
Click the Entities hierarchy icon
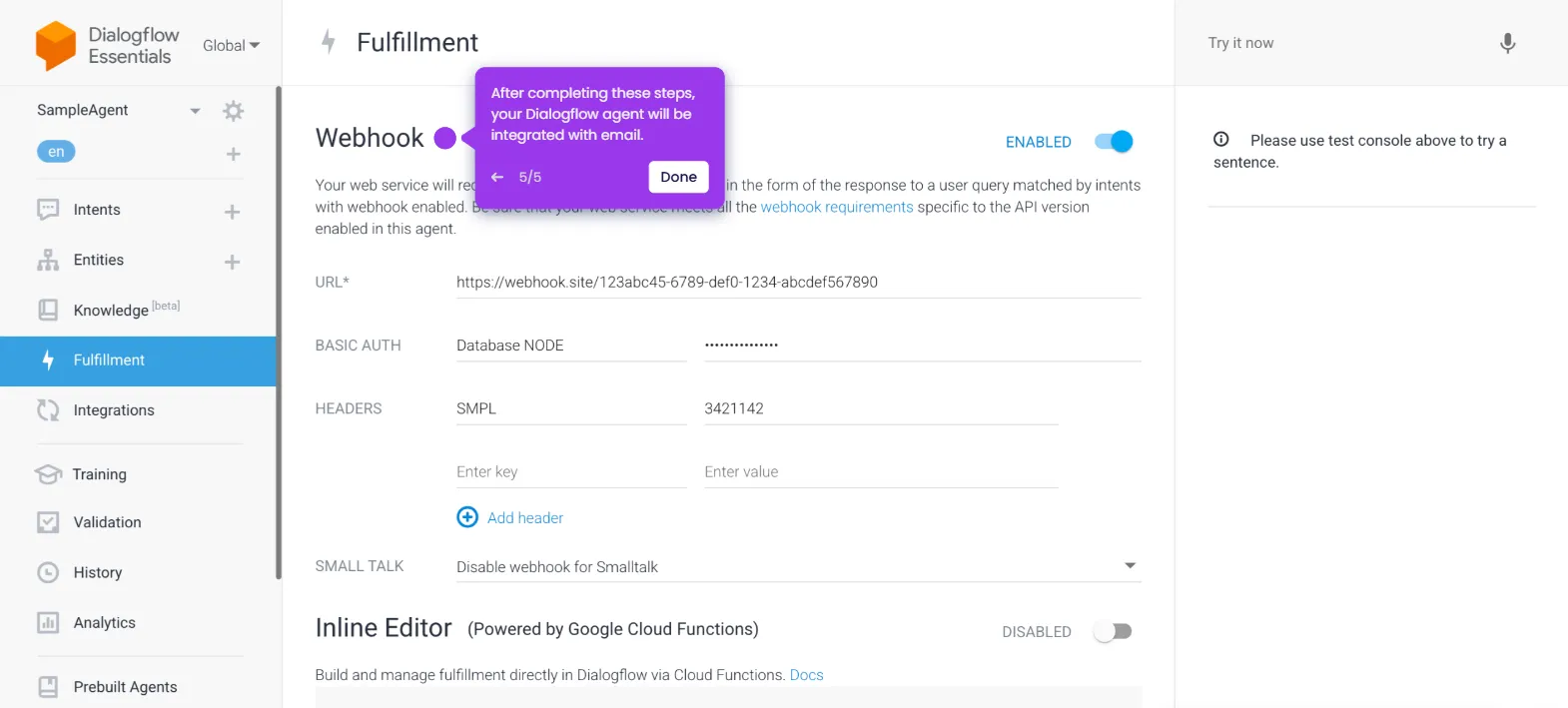[x=48, y=260]
